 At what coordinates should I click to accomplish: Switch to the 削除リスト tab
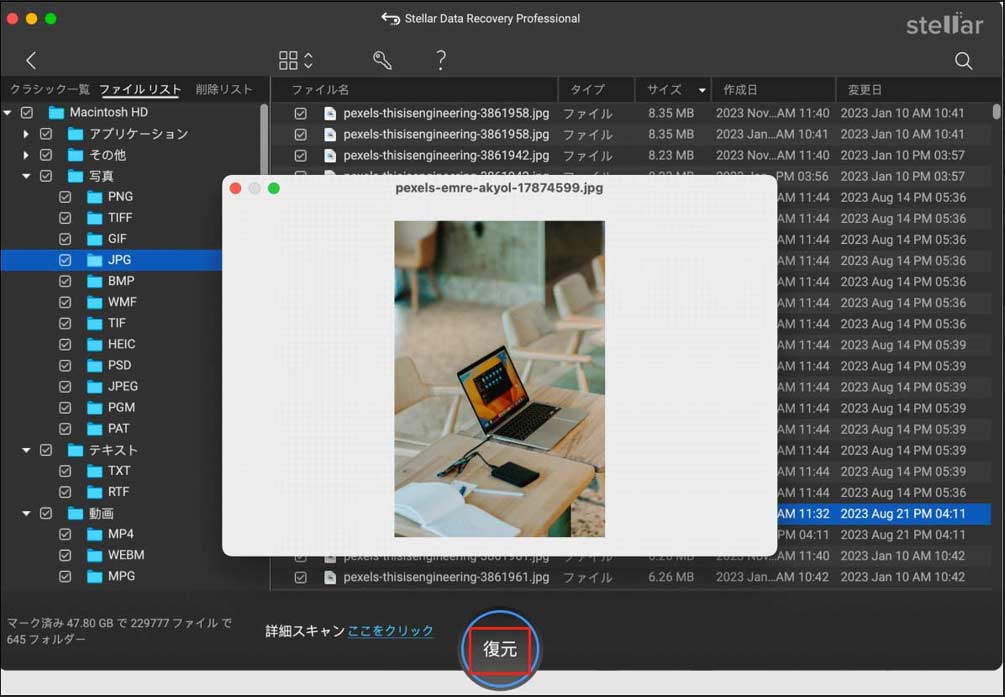(x=222, y=89)
